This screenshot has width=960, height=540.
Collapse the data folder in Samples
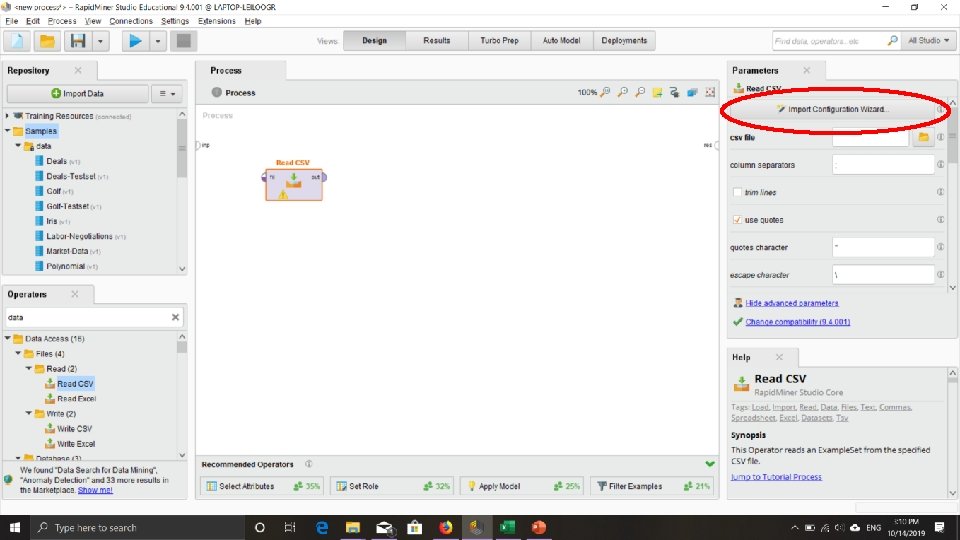coord(18,146)
